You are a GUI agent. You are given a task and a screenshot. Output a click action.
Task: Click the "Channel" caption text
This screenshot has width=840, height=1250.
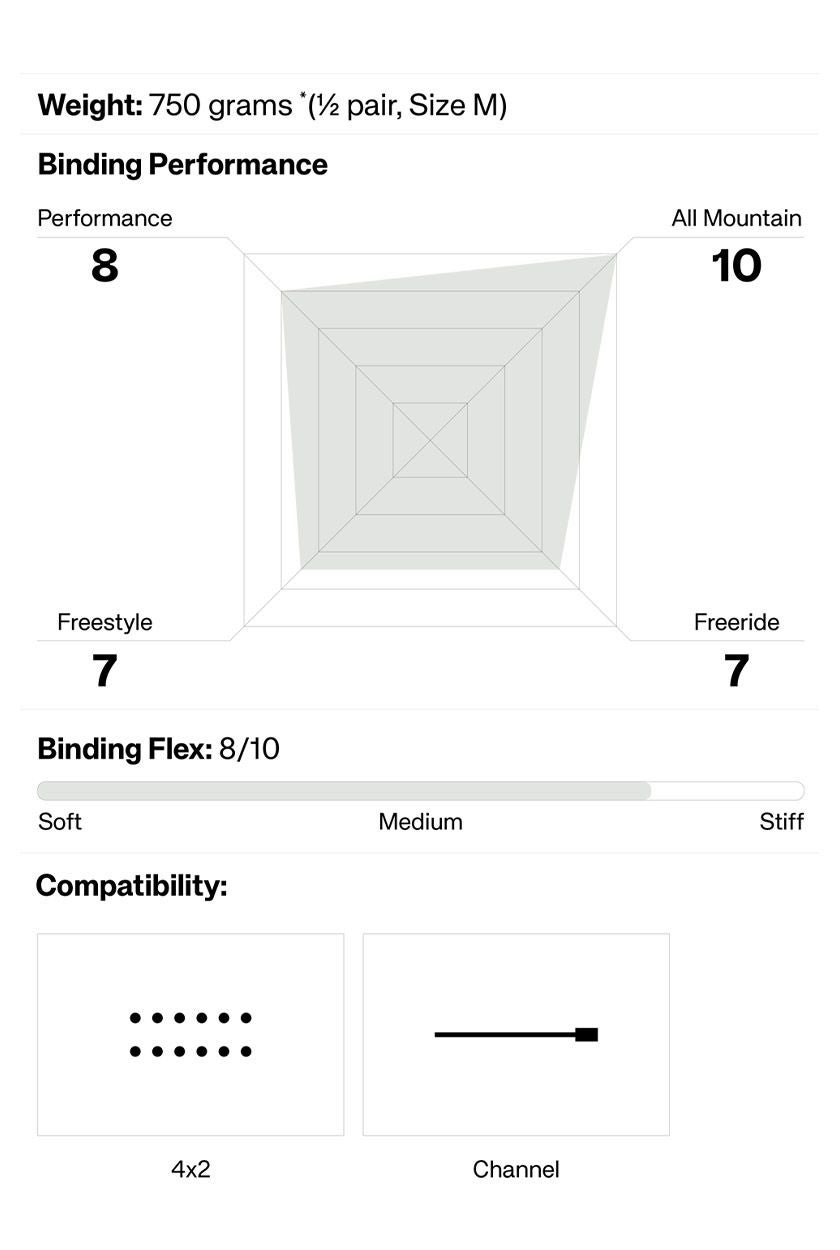[x=516, y=1169]
